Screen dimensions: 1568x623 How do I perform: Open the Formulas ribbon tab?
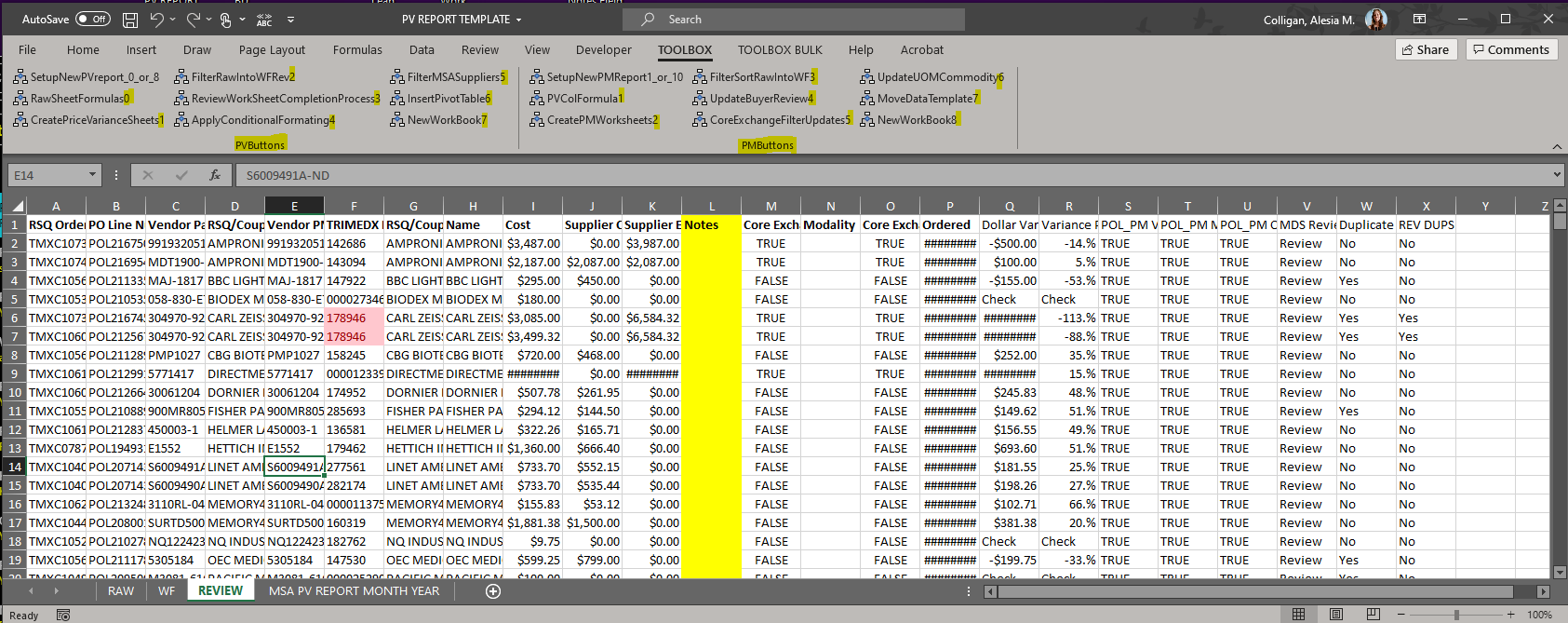click(x=357, y=50)
